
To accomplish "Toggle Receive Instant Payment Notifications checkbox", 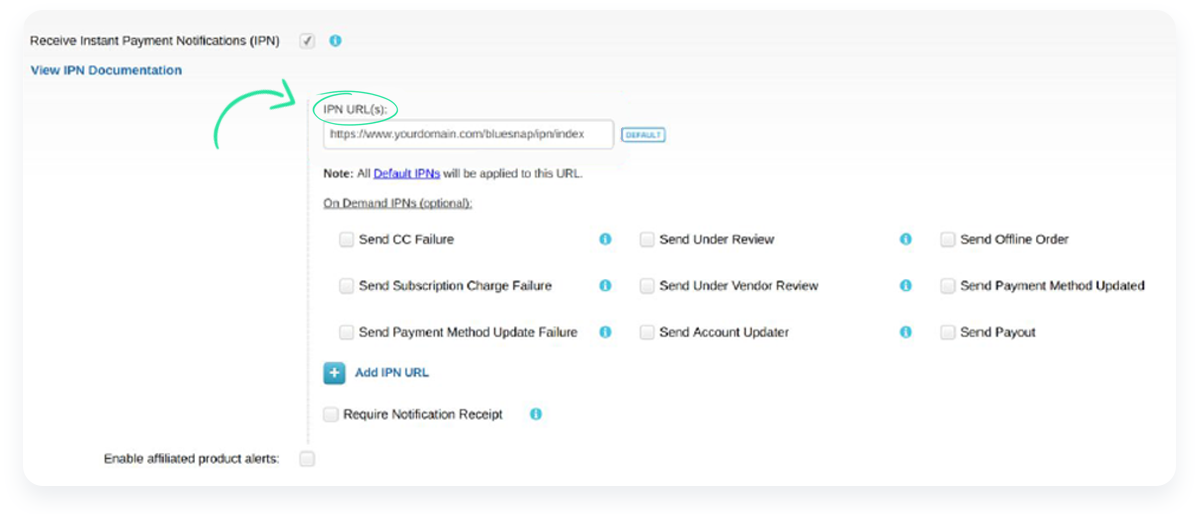I will point(307,41).
